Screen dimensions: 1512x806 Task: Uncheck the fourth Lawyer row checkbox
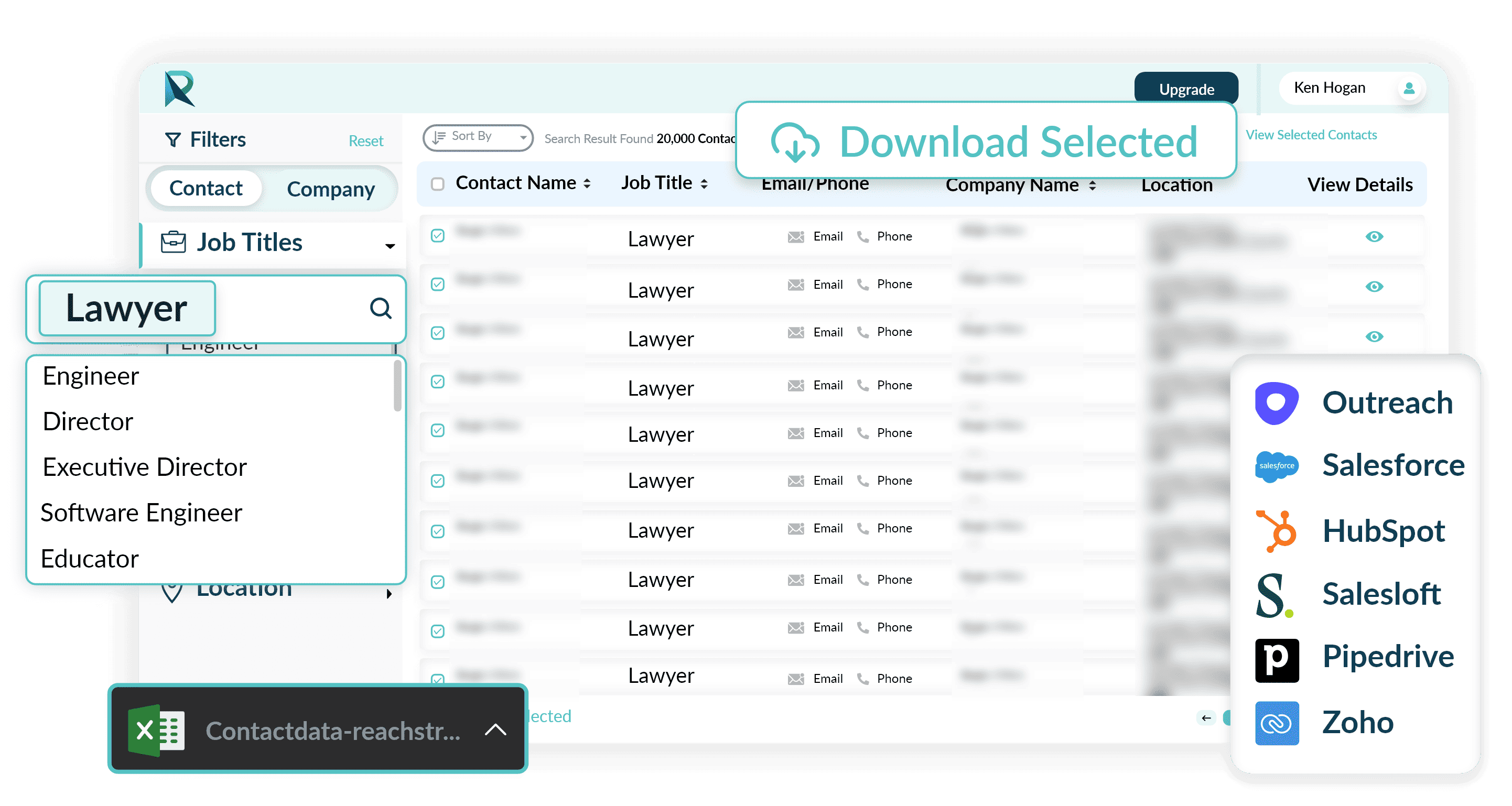pyautogui.click(x=437, y=382)
